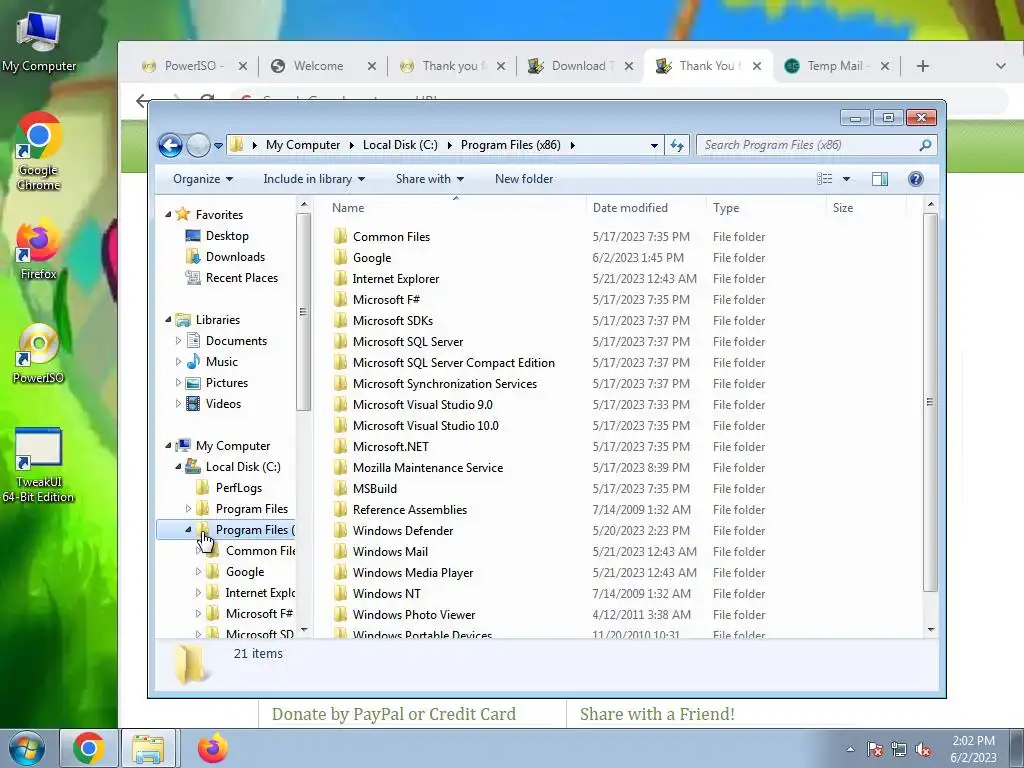Image resolution: width=1024 pixels, height=768 pixels.
Task: Collapse the Favorites tree section
Action: point(168,214)
